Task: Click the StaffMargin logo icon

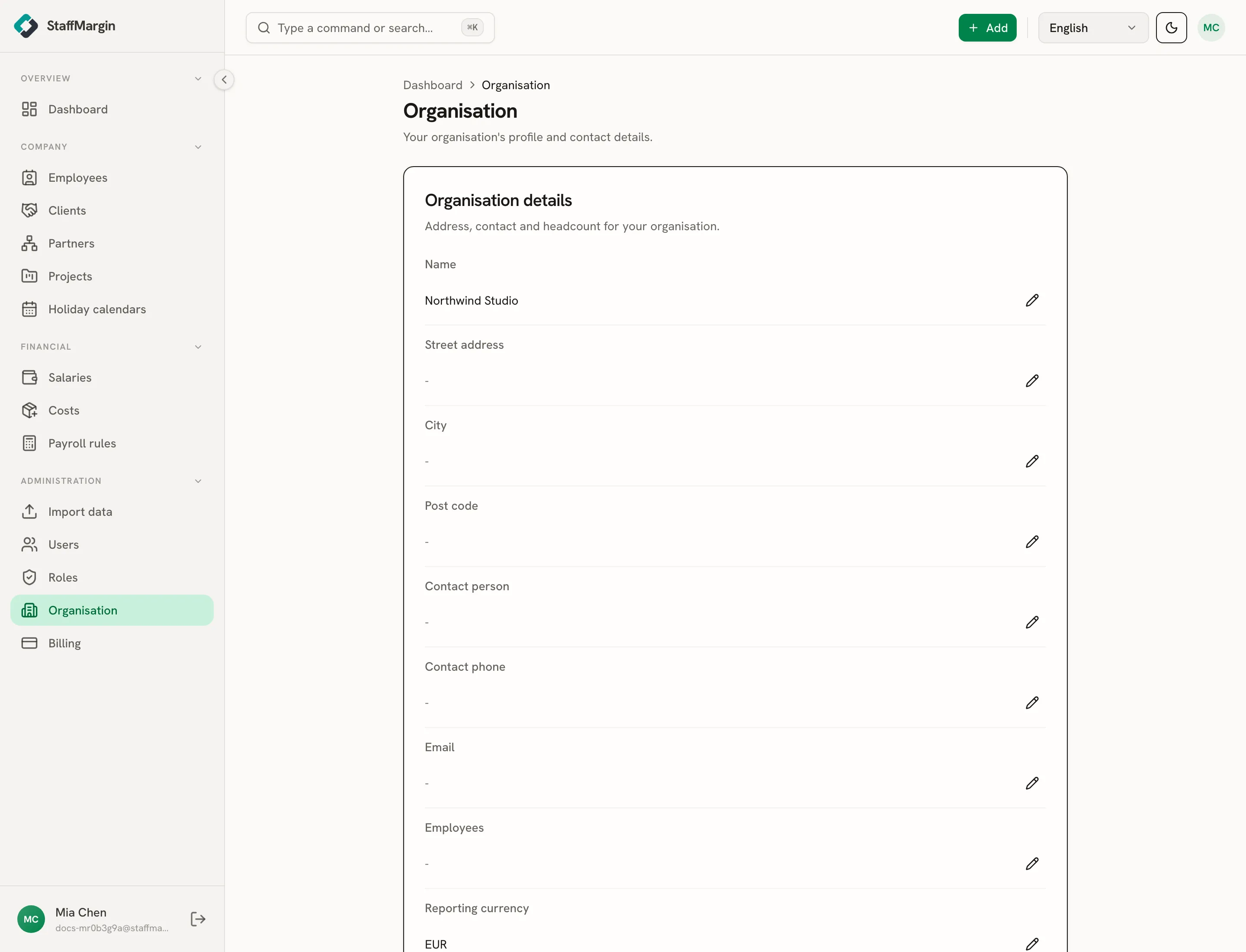Action: click(26, 26)
